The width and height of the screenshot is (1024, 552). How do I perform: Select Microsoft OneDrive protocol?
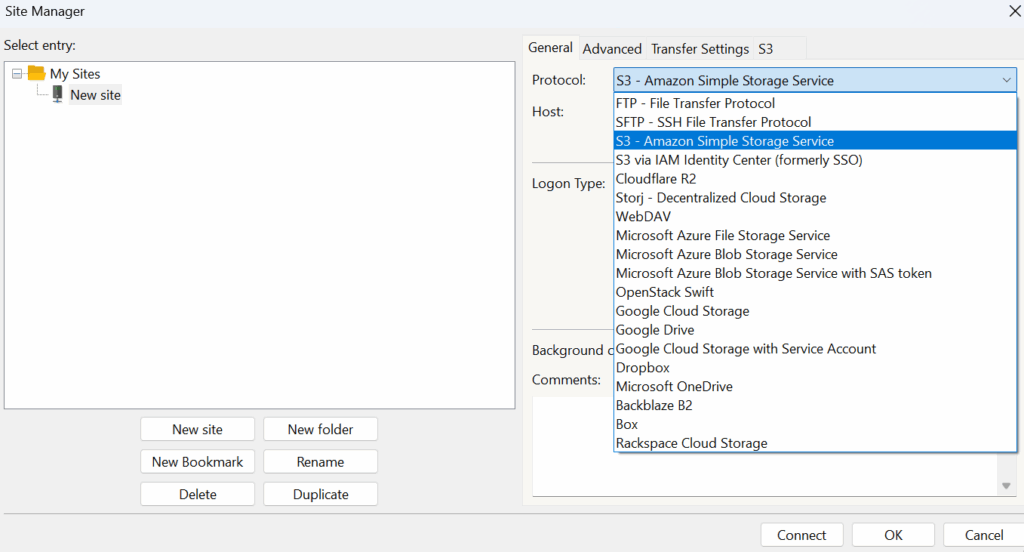674,387
